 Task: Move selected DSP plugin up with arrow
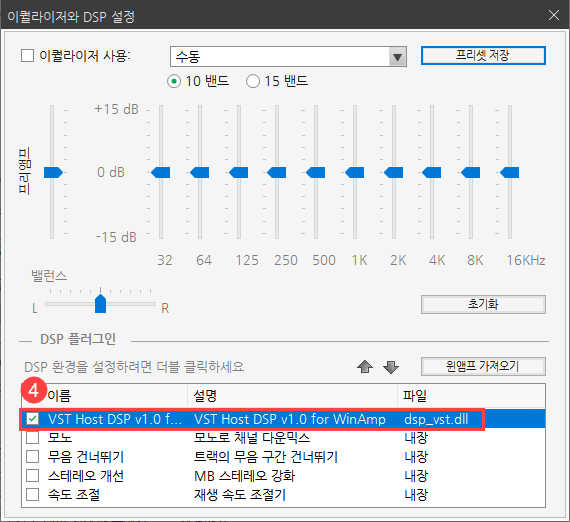tap(365, 367)
